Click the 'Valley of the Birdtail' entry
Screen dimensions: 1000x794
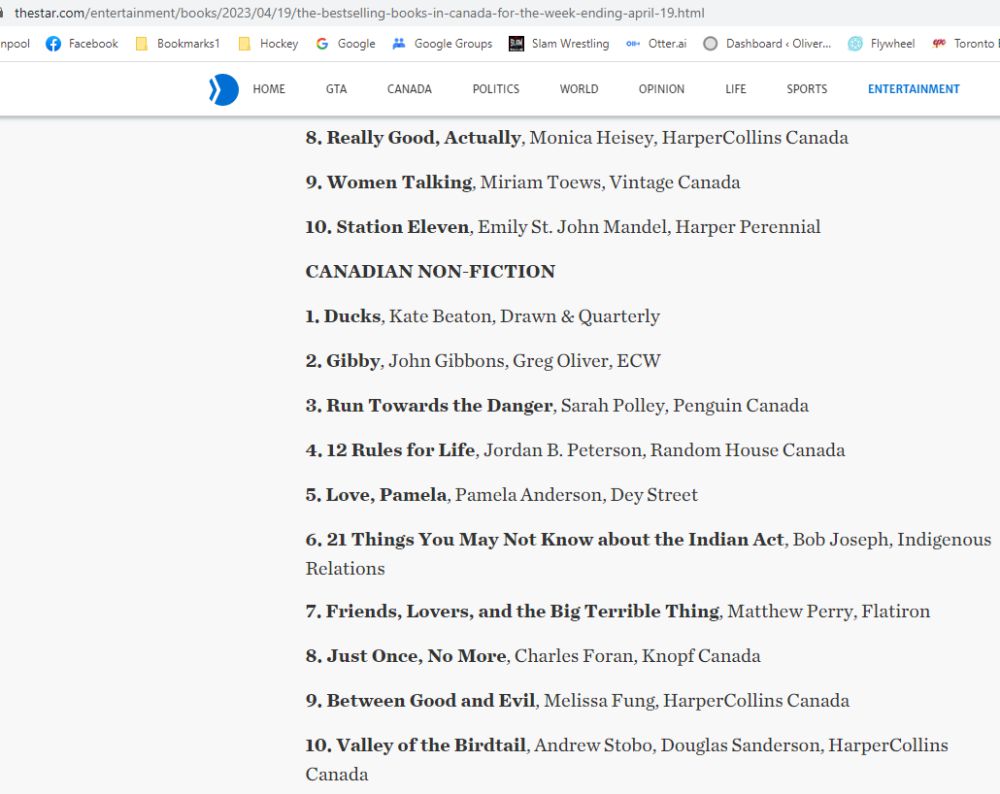tap(627, 760)
